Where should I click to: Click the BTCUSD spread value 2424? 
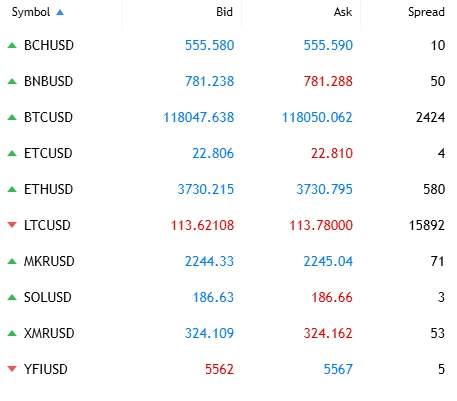(430, 117)
